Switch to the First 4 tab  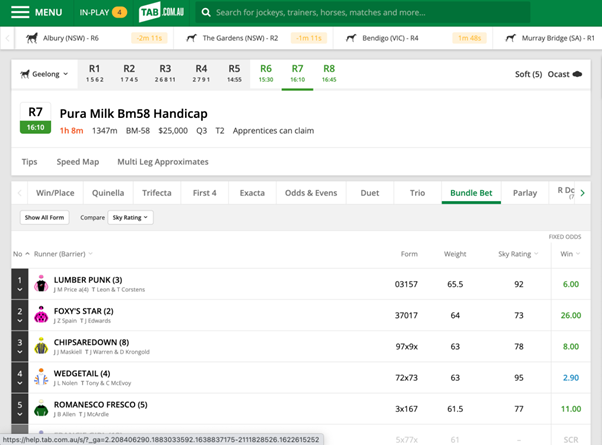(x=205, y=193)
